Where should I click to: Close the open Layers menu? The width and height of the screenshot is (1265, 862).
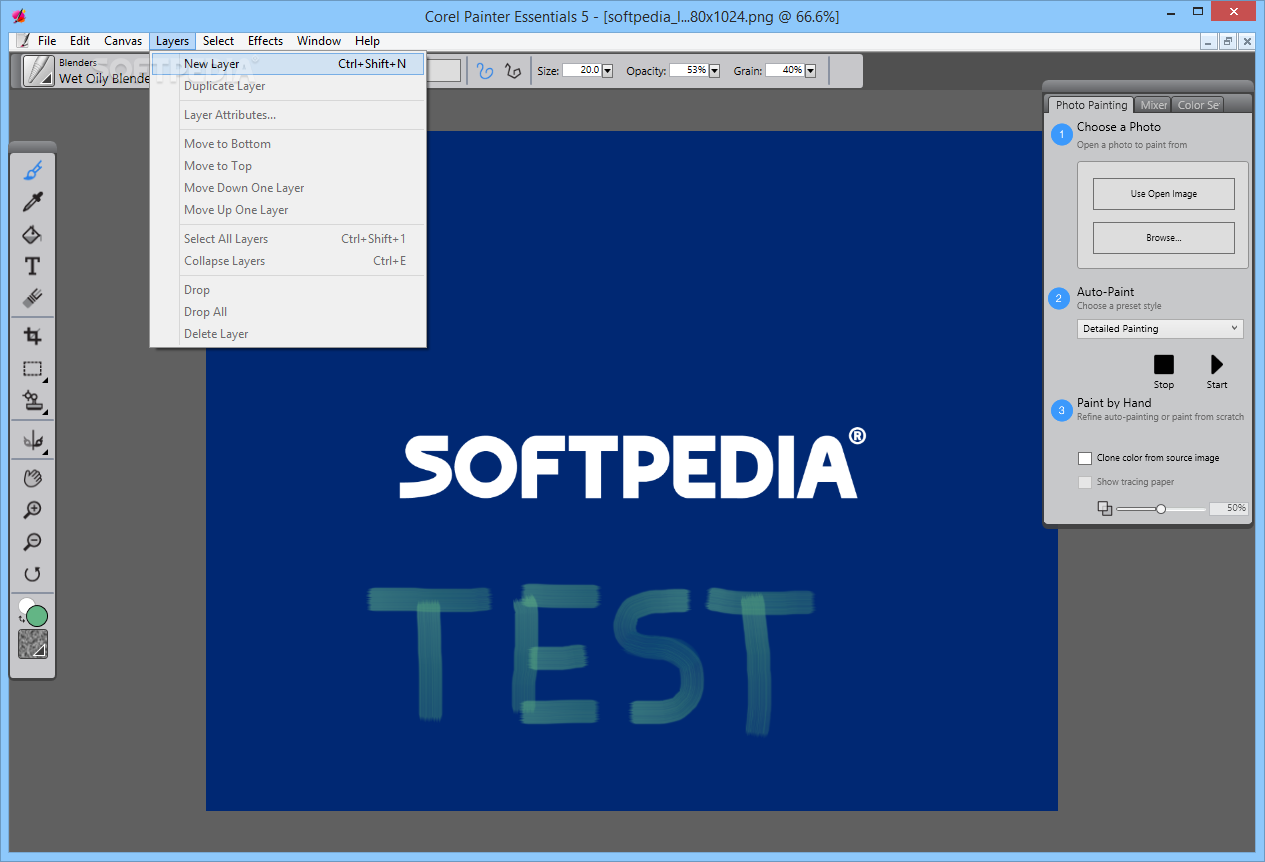[172, 41]
